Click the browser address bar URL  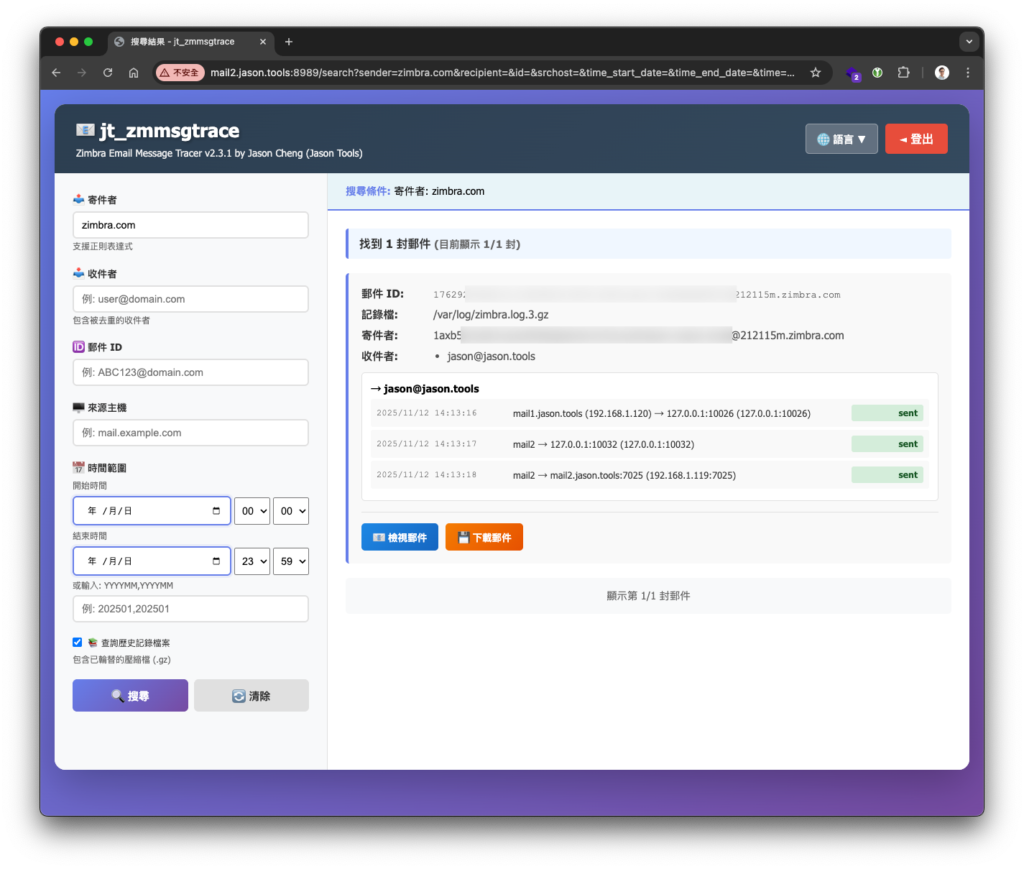[502, 73]
